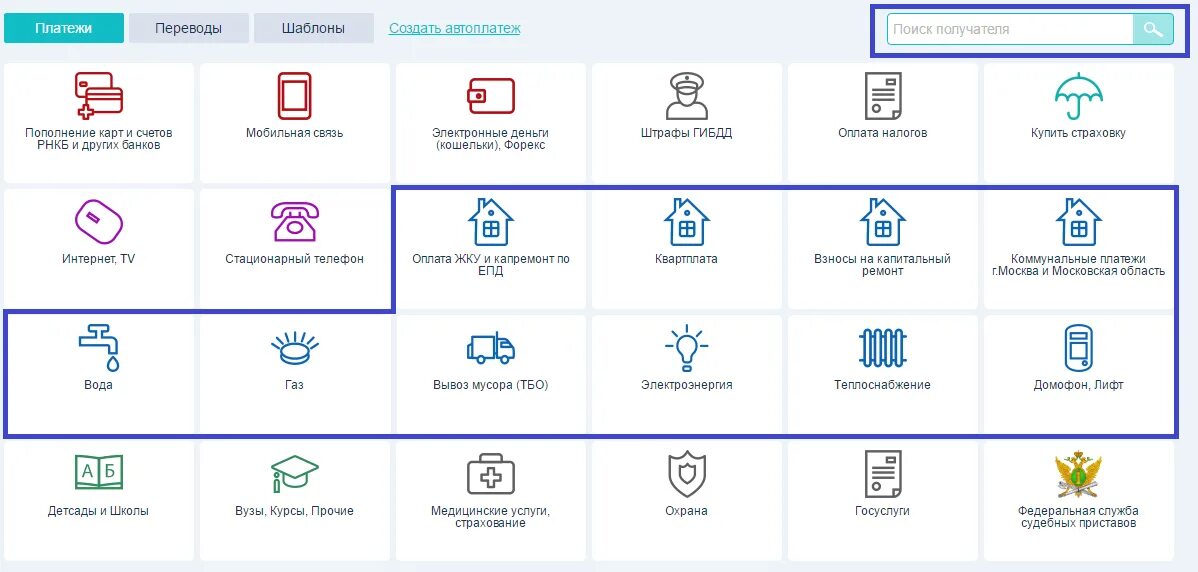Click the Федеральная служба судебных приставов label

coord(1078,517)
